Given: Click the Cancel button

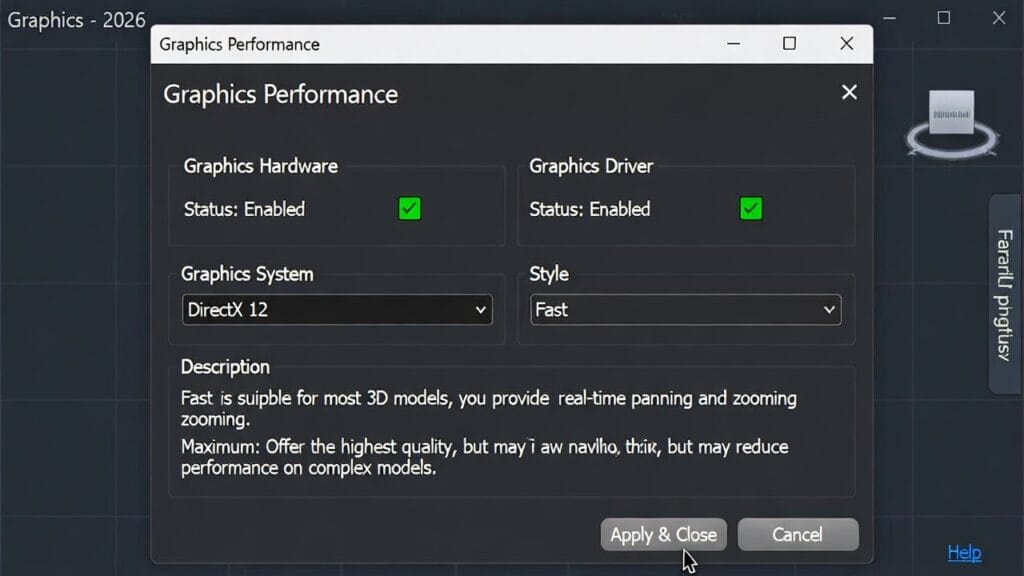Looking at the screenshot, I should click(x=798, y=534).
